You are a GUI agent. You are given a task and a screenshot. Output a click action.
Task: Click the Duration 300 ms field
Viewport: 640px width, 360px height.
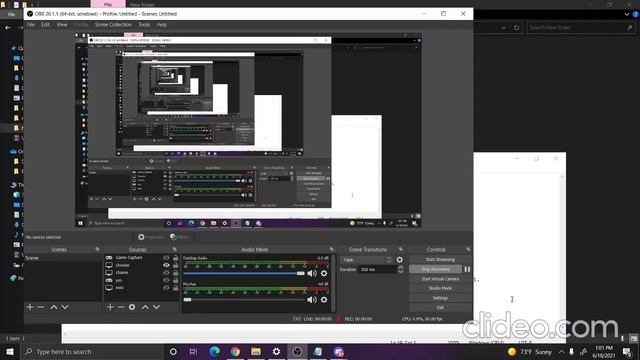377,269
